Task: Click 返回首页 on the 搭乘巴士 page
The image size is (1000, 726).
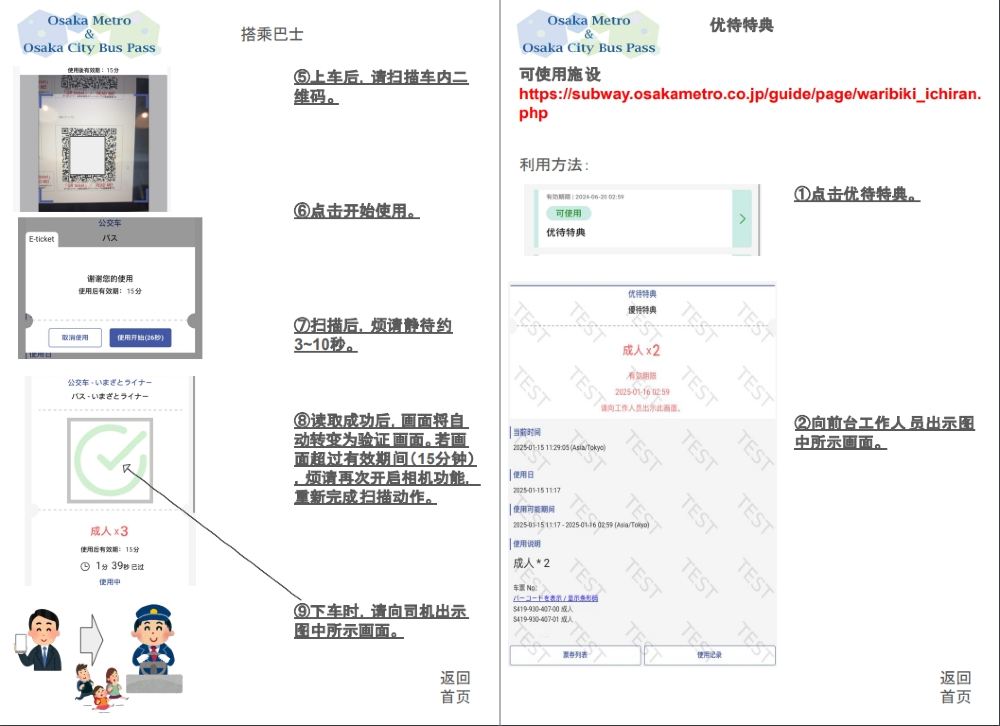Action: point(455,687)
